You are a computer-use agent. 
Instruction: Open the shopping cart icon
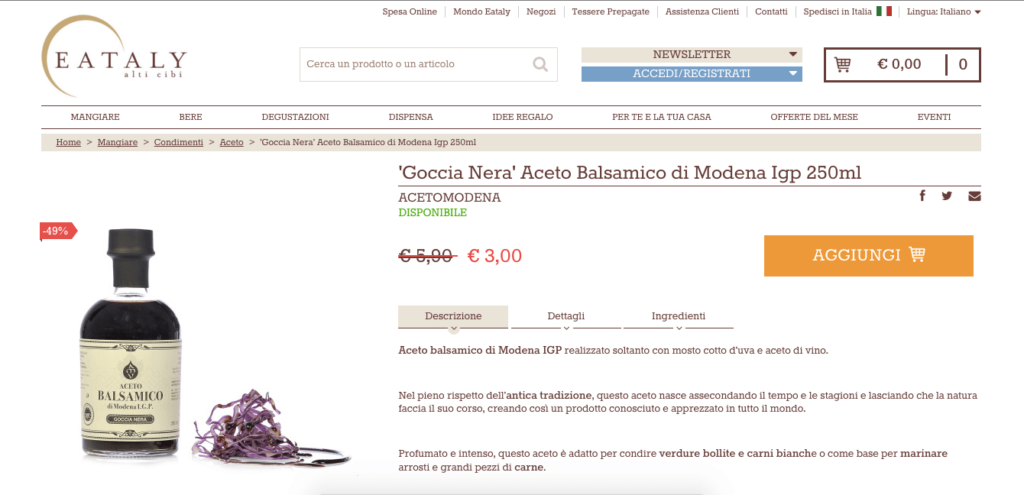842,64
